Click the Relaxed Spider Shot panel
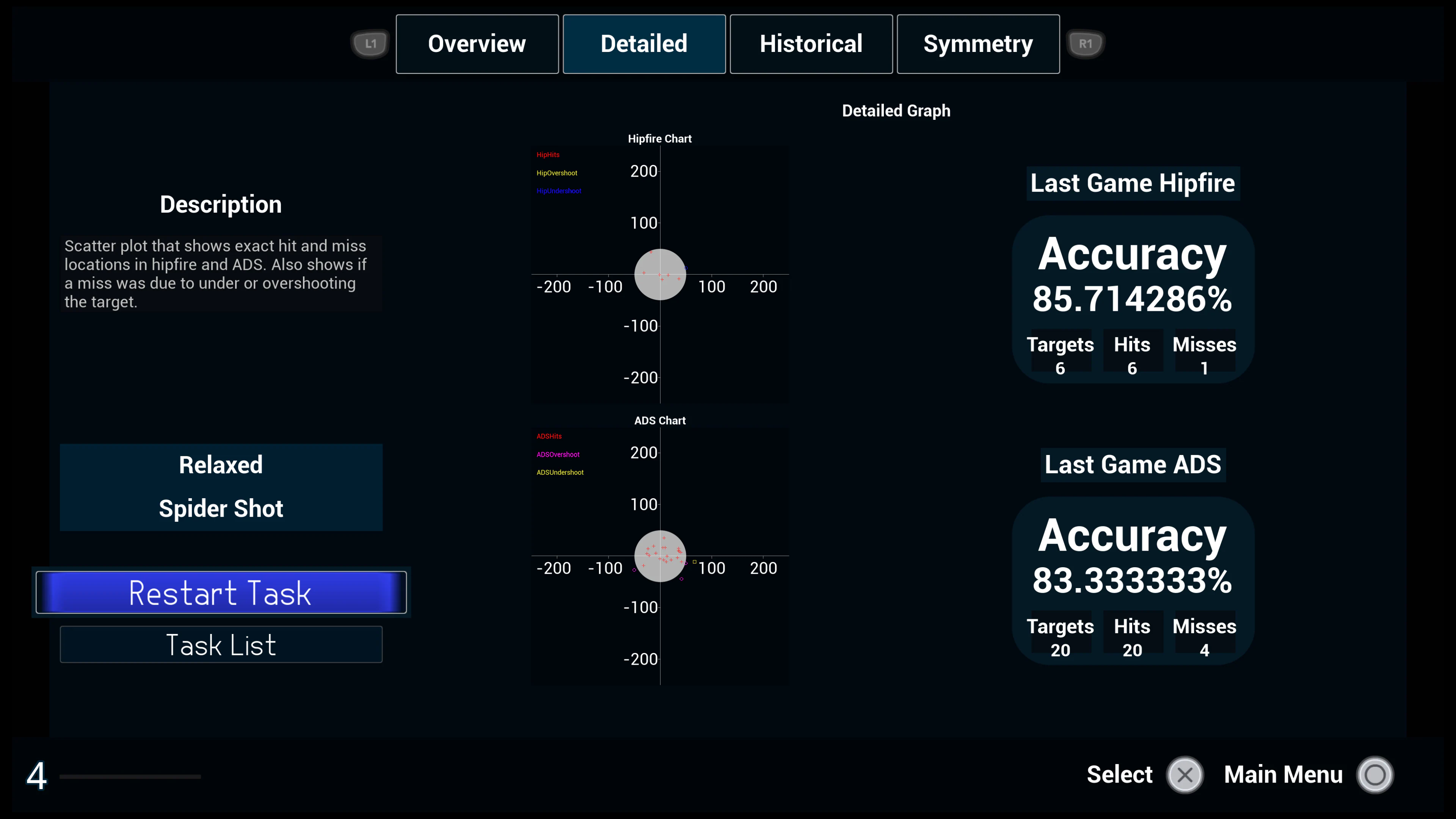The height and width of the screenshot is (819, 1456). (x=220, y=487)
